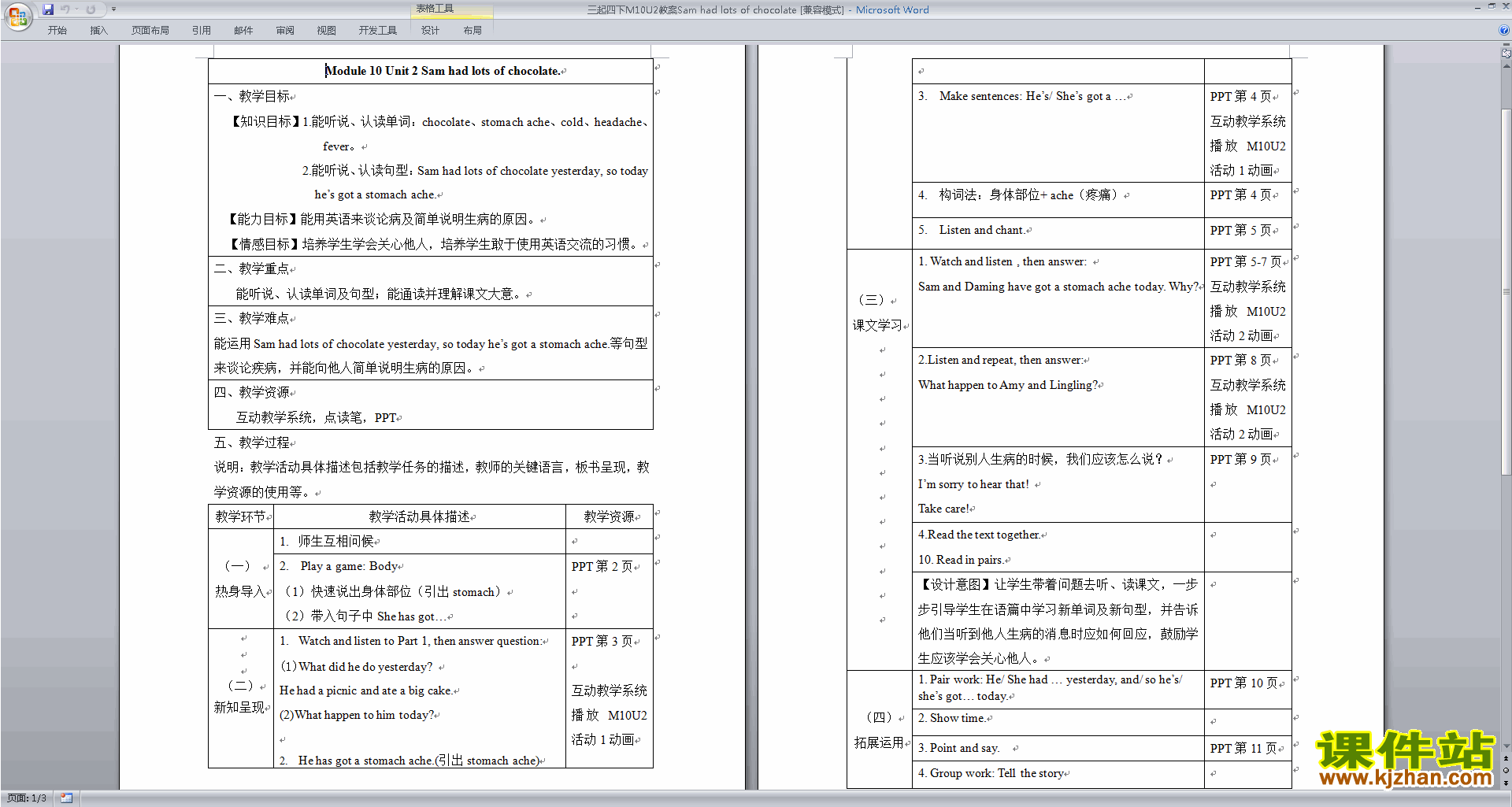
Task: Click the table header cell '教学资源'
Action: coord(610,516)
